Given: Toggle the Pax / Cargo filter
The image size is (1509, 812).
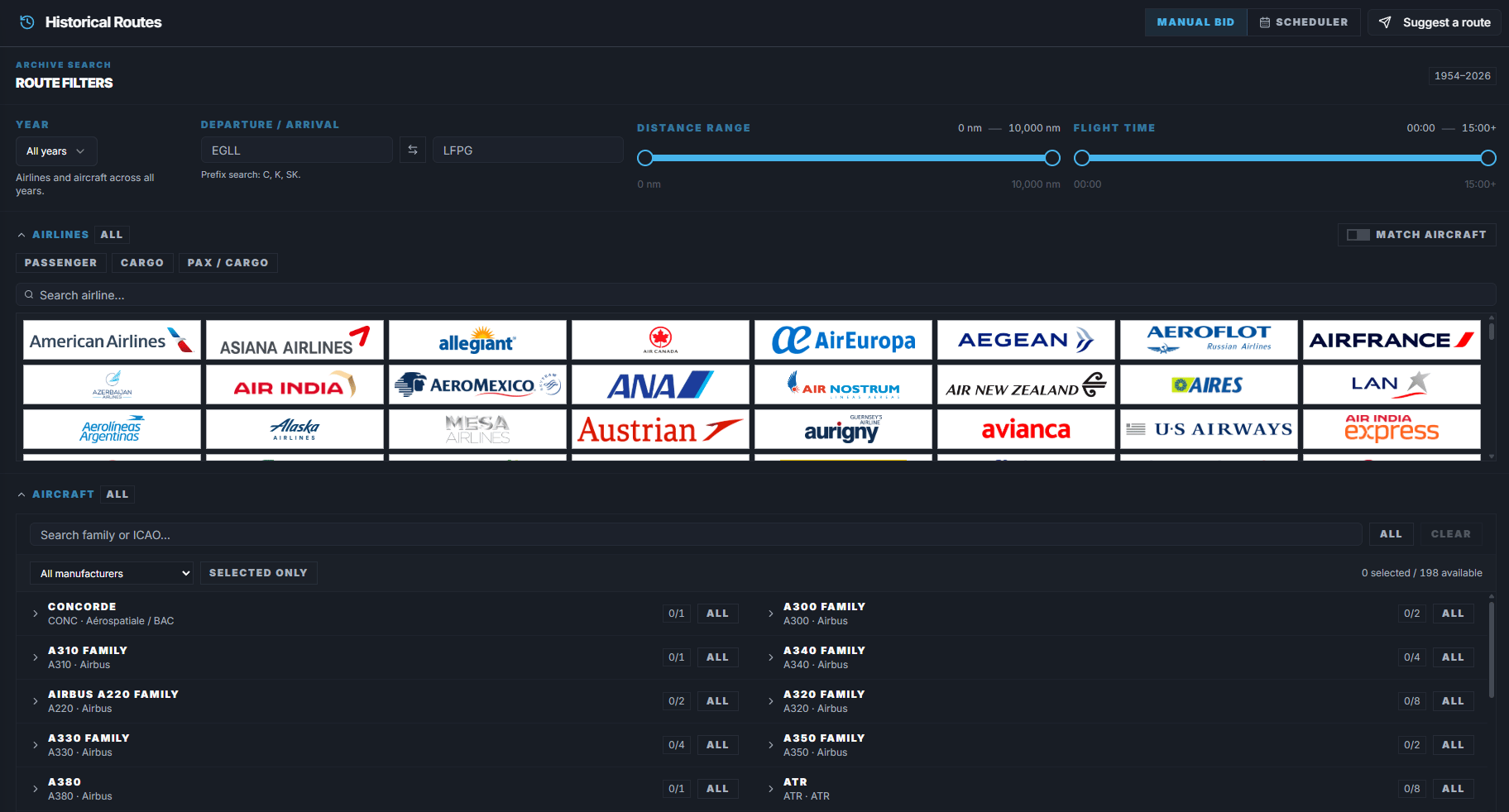Looking at the screenshot, I should [228, 263].
